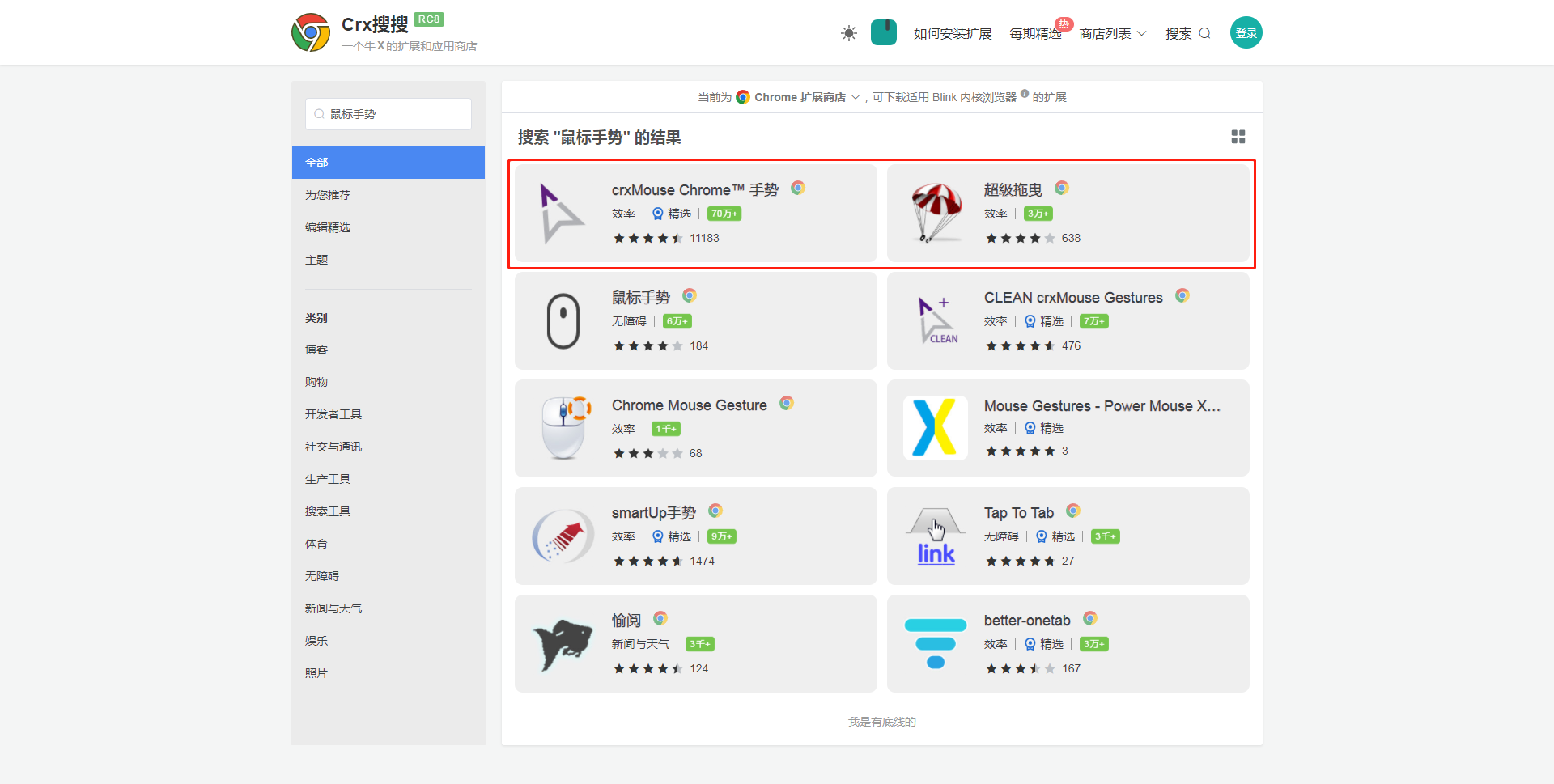Open Tap To Tab extension title
The image size is (1554, 784).
1019,513
